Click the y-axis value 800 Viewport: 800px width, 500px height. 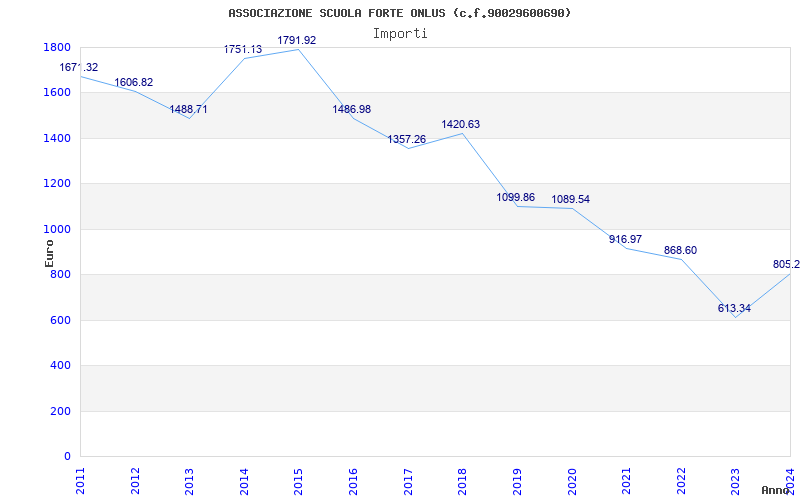coord(61,274)
